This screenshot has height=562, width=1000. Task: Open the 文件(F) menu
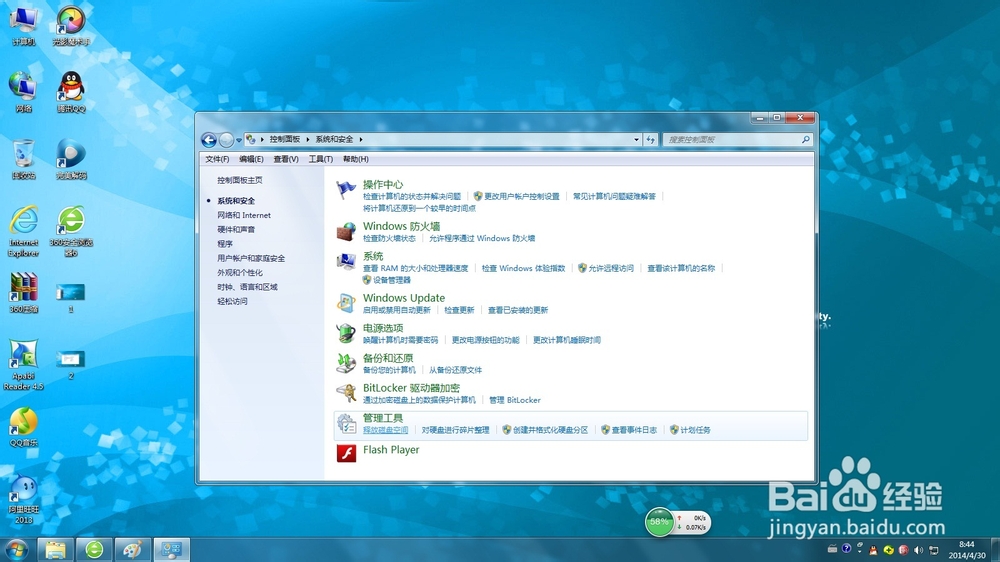pyautogui.click(x=217, y=159)
